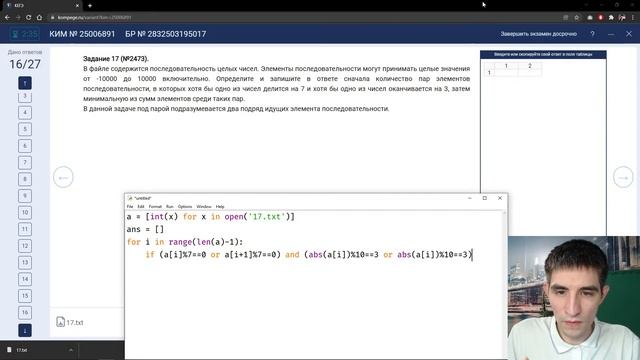
Task: Go back using the browser back arrow
Action: click(7, 18)
